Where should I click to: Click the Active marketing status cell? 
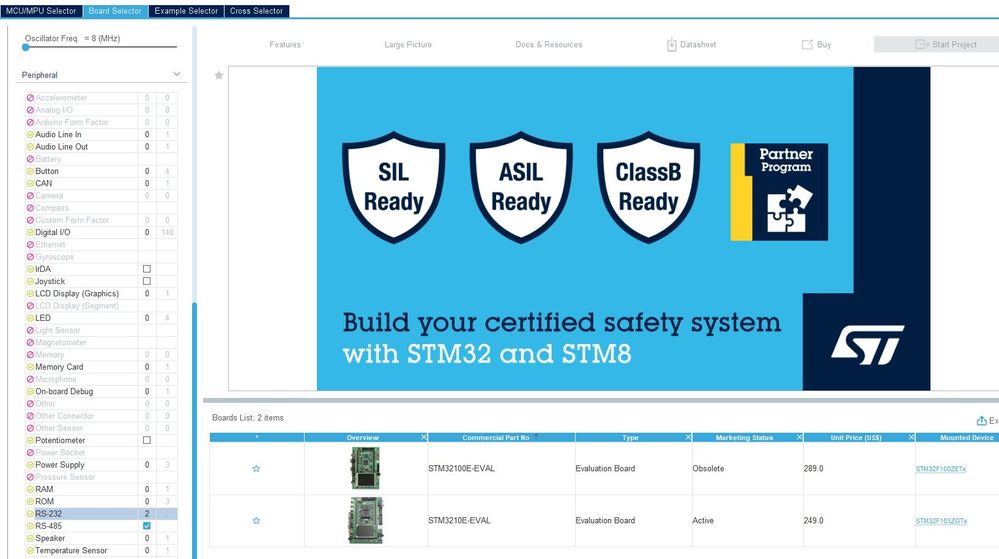748,521
